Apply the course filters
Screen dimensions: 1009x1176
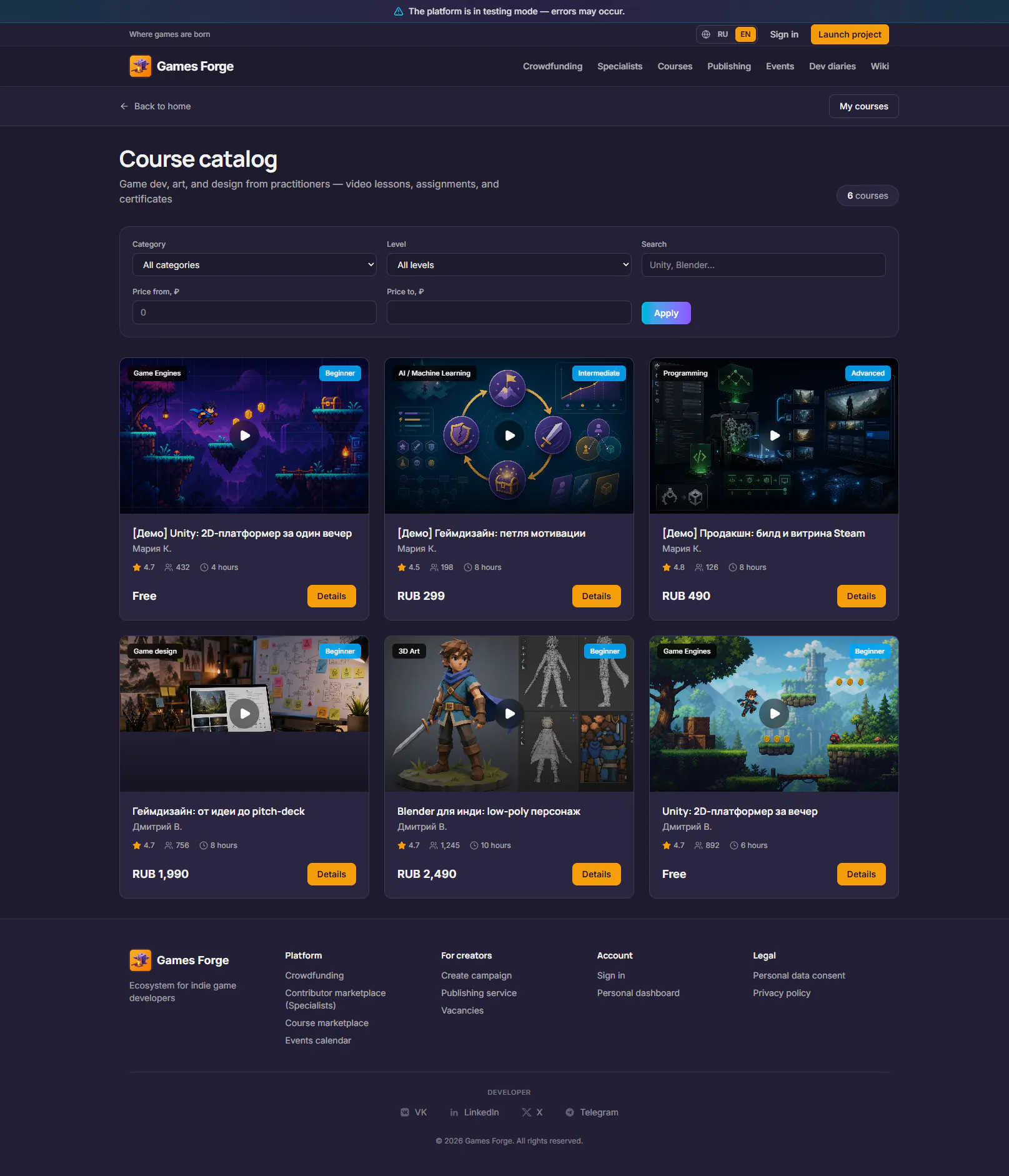pyautogui.click(x=666, y=313)
